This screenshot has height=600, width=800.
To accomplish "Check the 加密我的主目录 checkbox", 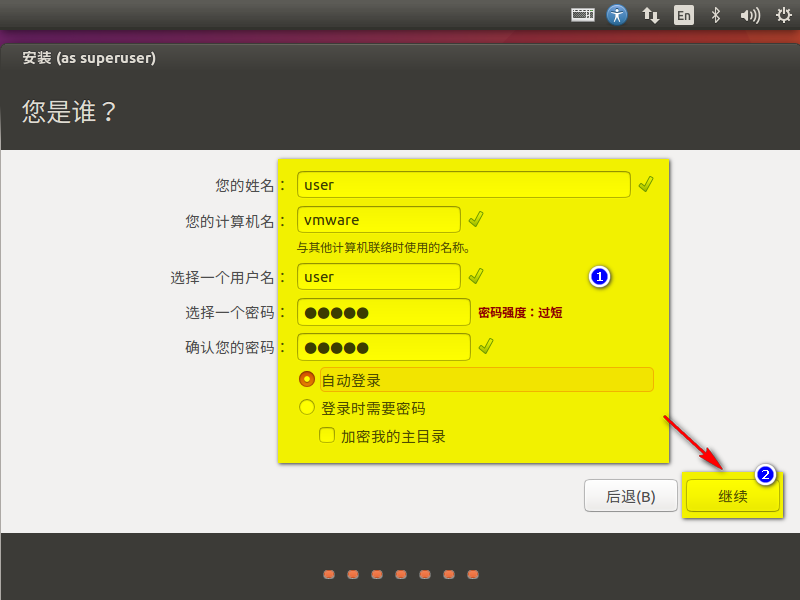I will tap(327, 435).
